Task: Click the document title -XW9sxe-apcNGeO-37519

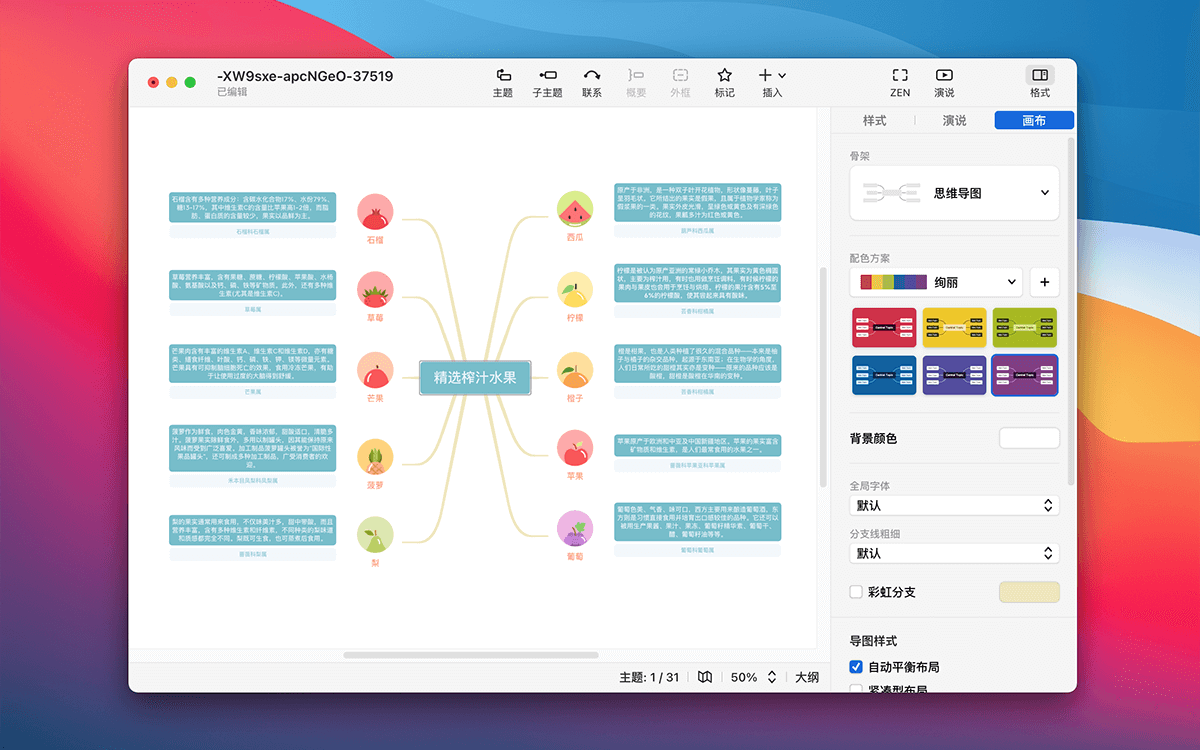Action: point(305,76)
